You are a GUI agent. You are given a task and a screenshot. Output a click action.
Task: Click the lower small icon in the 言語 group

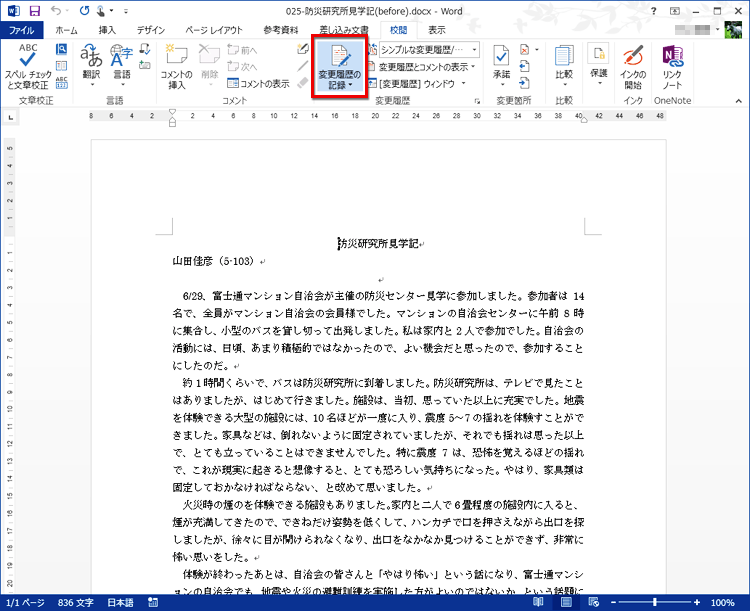[x=145, y=65]
